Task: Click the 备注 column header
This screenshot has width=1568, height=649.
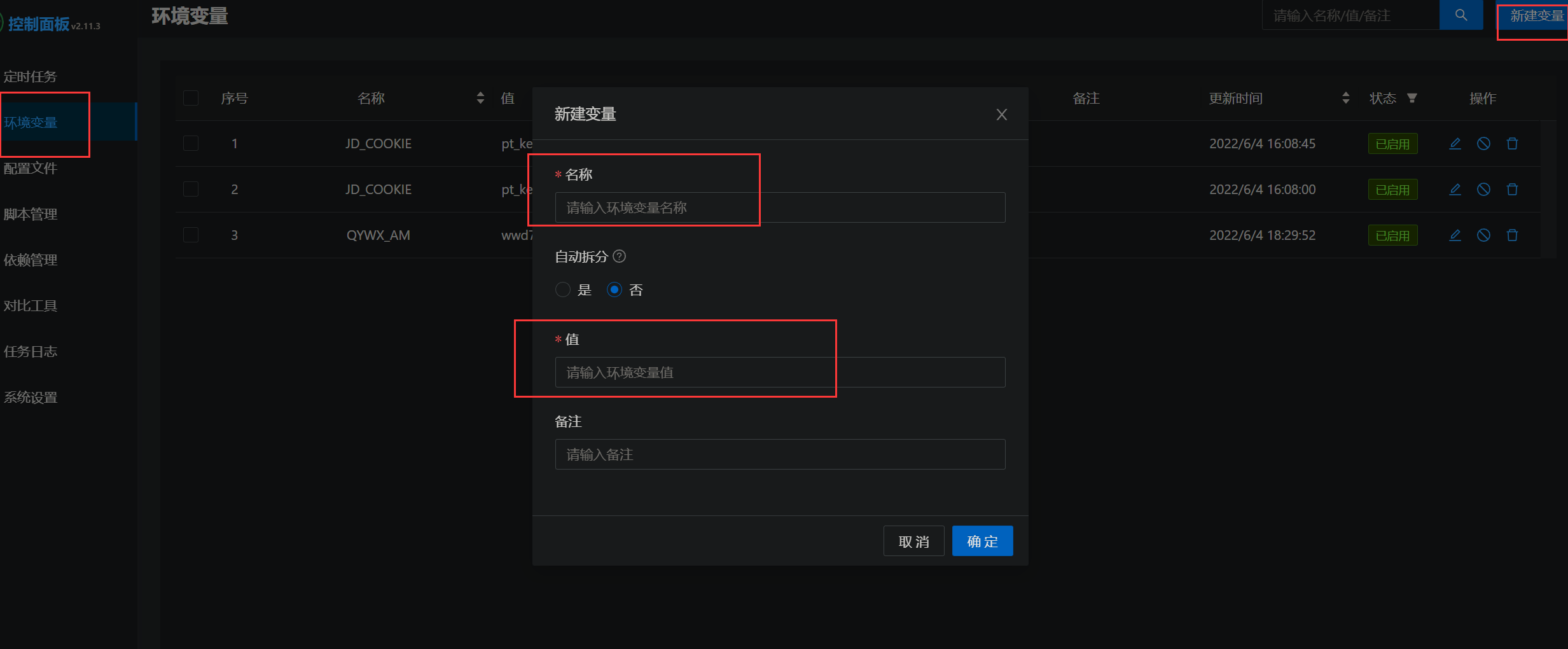Action: point(1086,98)
